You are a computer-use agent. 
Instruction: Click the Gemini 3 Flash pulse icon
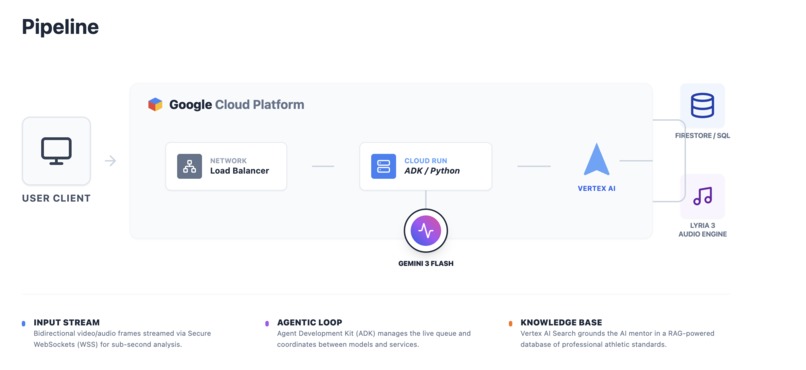pyautogui.click(x=426, y=231)
